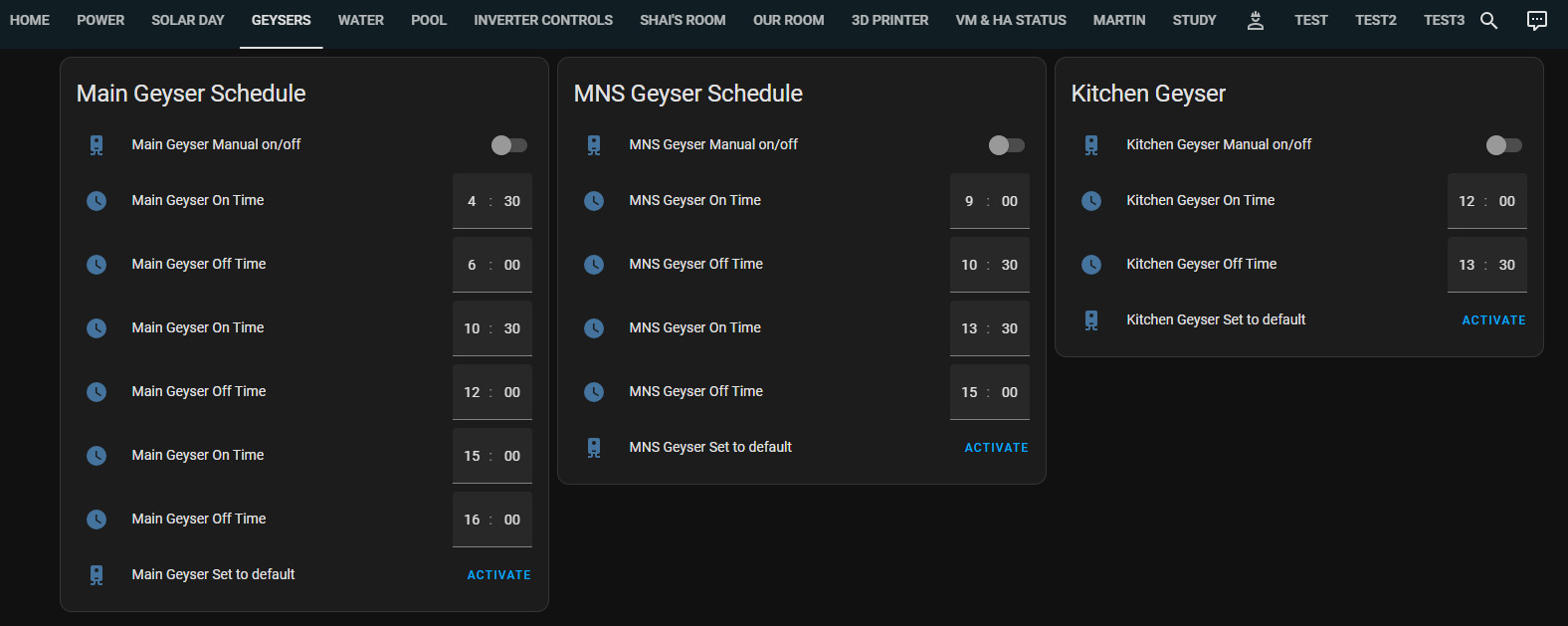Toggle the Main Geyser Manual on/off switch
1568x626 pixels.
tap(509, 145)
